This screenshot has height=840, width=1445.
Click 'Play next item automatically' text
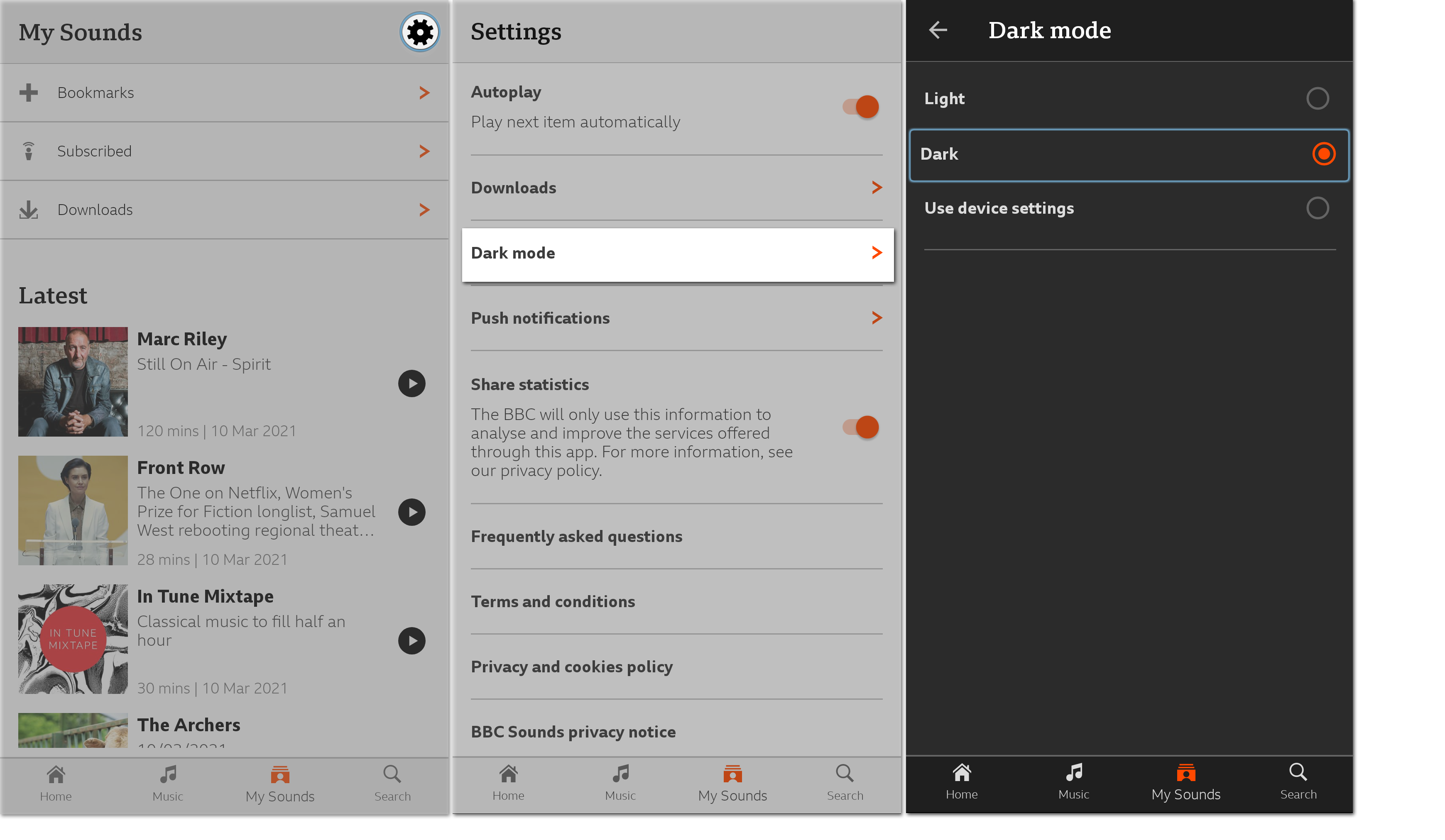coord(576,122)
